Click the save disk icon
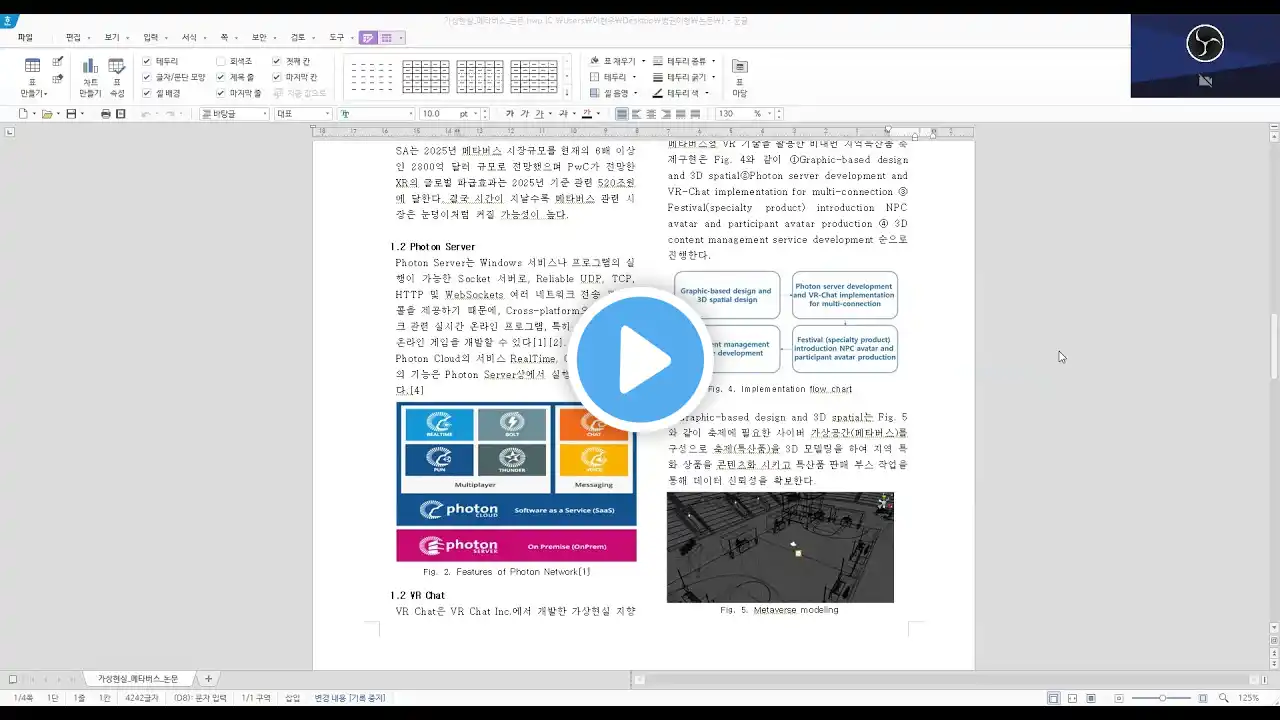 tap(71, 114)
